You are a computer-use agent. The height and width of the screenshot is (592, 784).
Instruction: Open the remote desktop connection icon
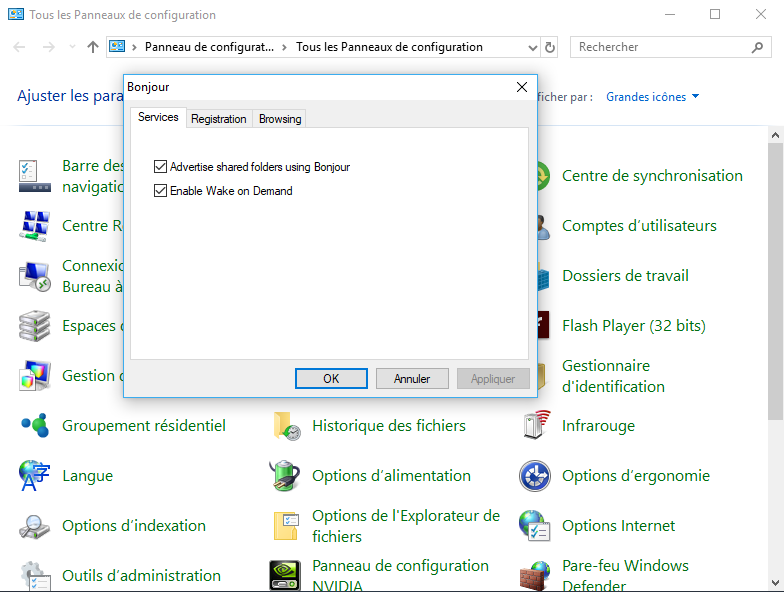coord(34,276)
